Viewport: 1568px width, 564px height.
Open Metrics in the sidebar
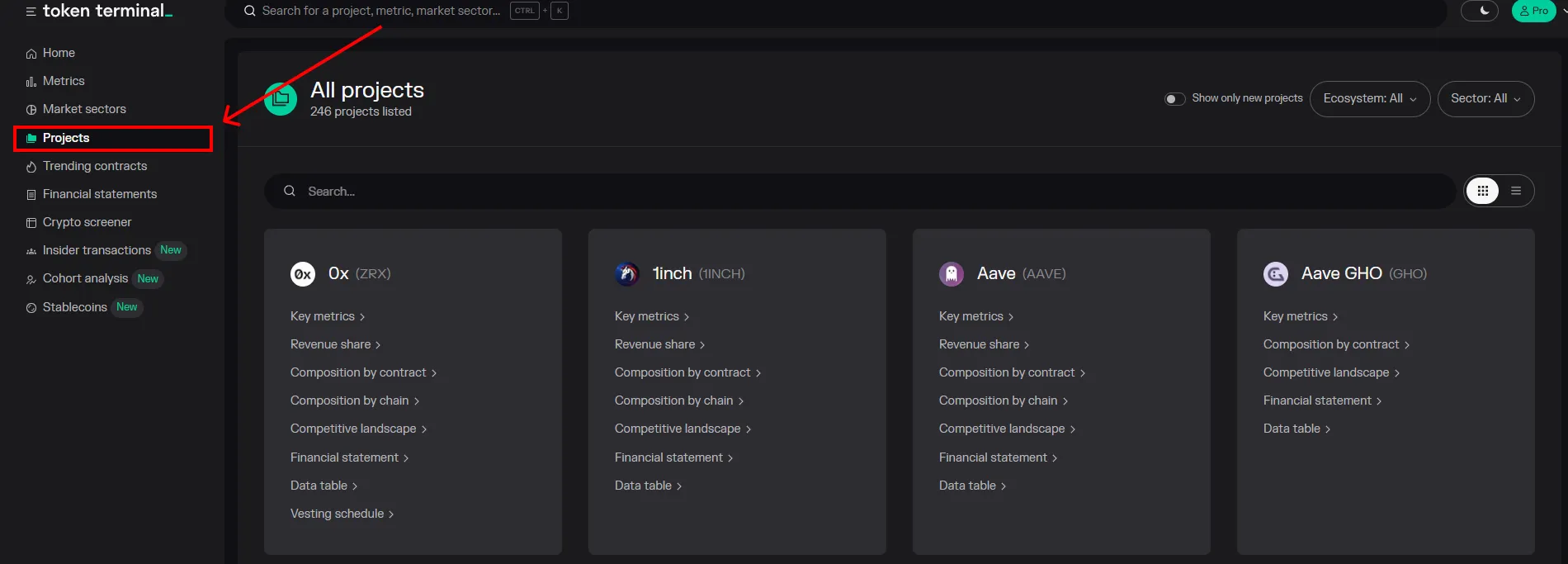[64, 81]
